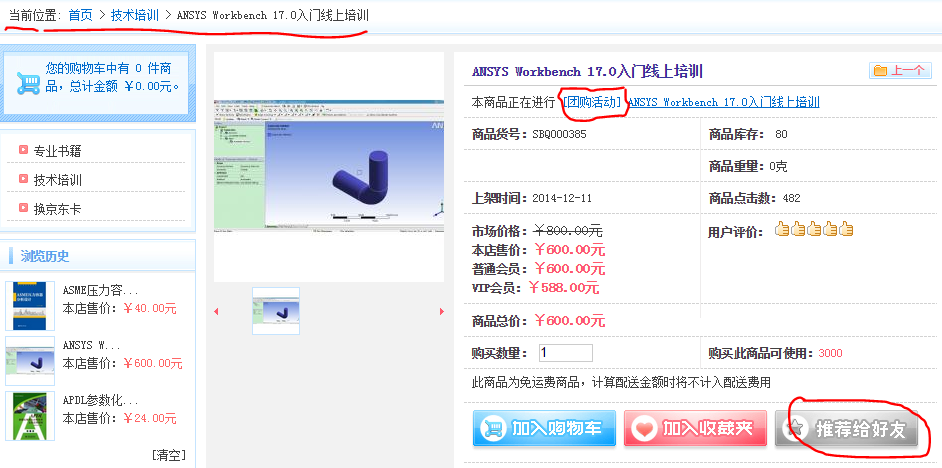The height and width of the screenshot is (468, 942).
Task: Open ANSYS W... thumbnail in browsing history
Action: click(30, 360)
